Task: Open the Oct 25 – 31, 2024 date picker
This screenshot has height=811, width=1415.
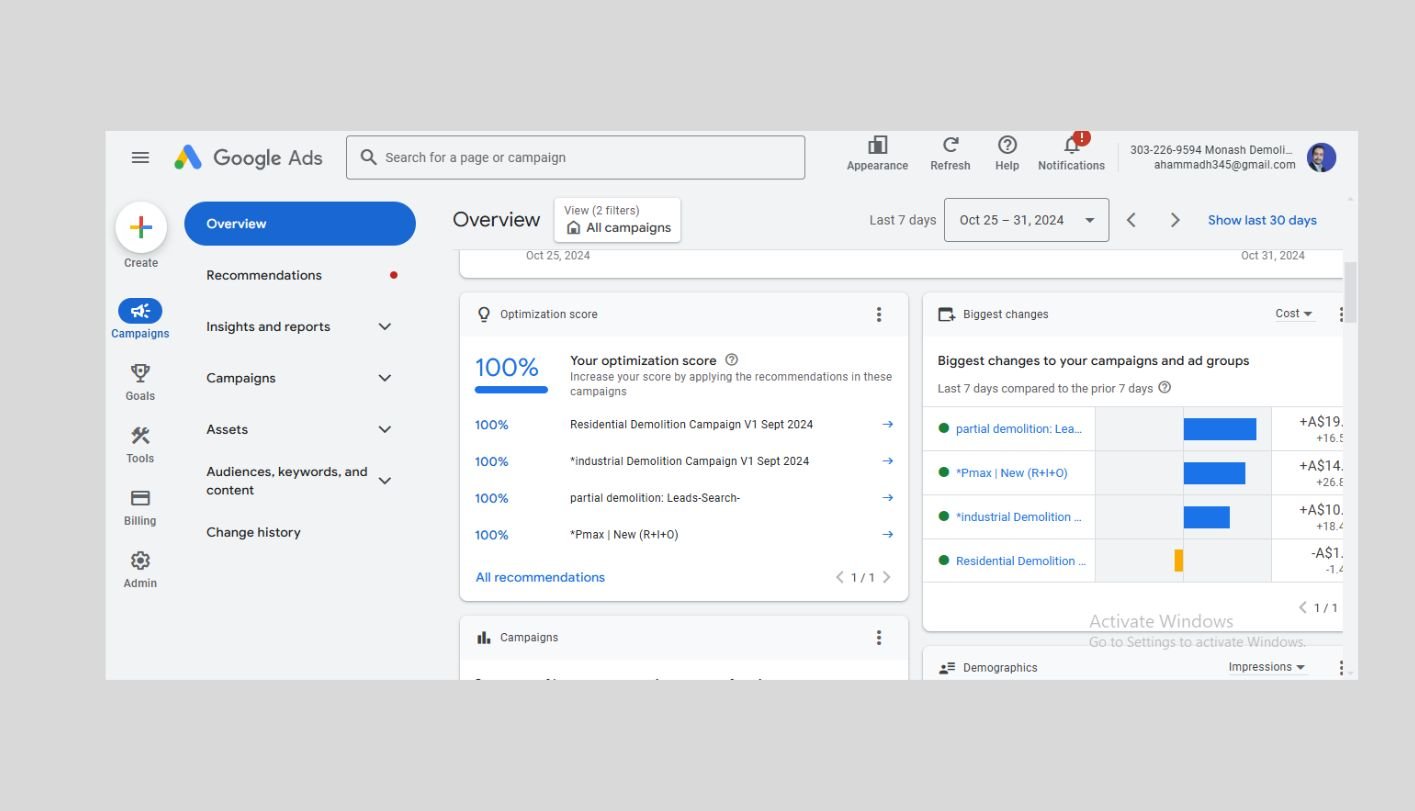Action: (x=1026, y=220)
